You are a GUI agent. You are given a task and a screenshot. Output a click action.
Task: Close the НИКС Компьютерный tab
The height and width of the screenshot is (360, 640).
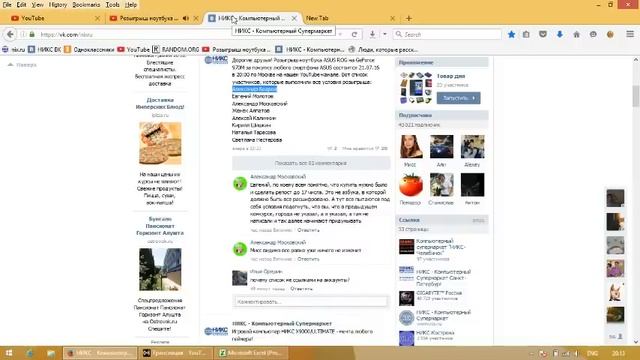click(x=294, y=18)
